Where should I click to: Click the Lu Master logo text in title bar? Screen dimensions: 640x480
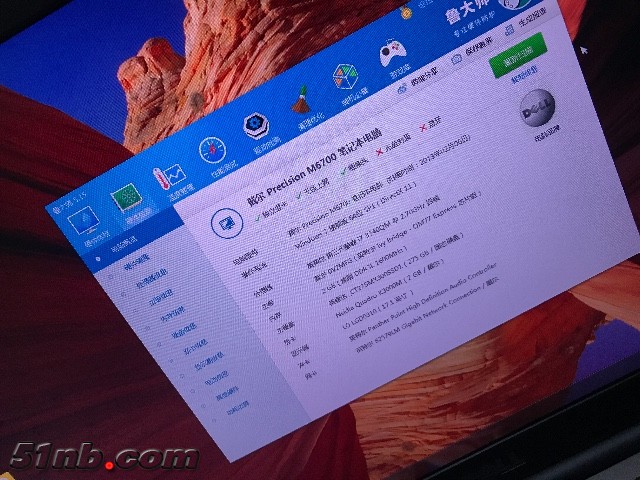pos(469,11)
